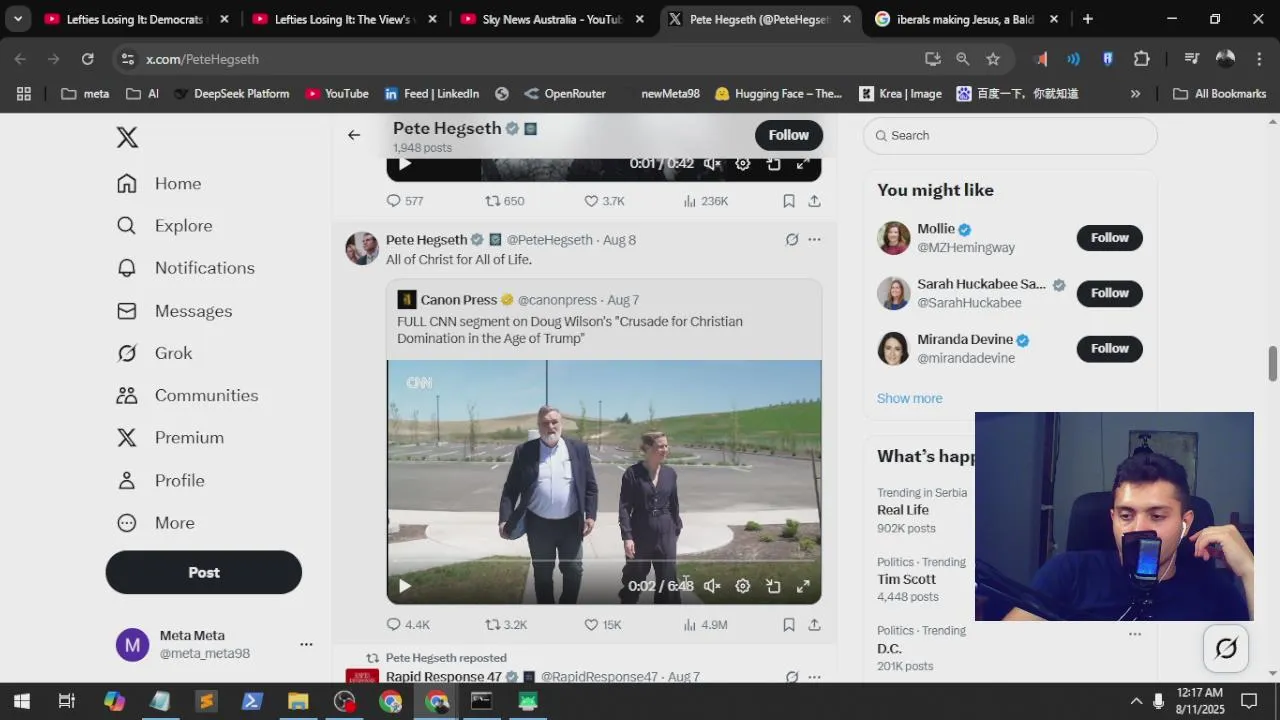1280x720 pixels.
Task: Open Canon Press quoted post author
Action: [x=458, y=300]
